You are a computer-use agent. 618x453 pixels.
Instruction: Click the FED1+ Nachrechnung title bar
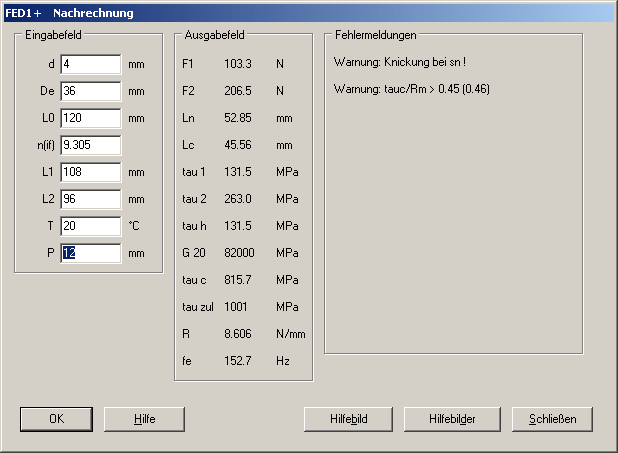pos(300,13)
